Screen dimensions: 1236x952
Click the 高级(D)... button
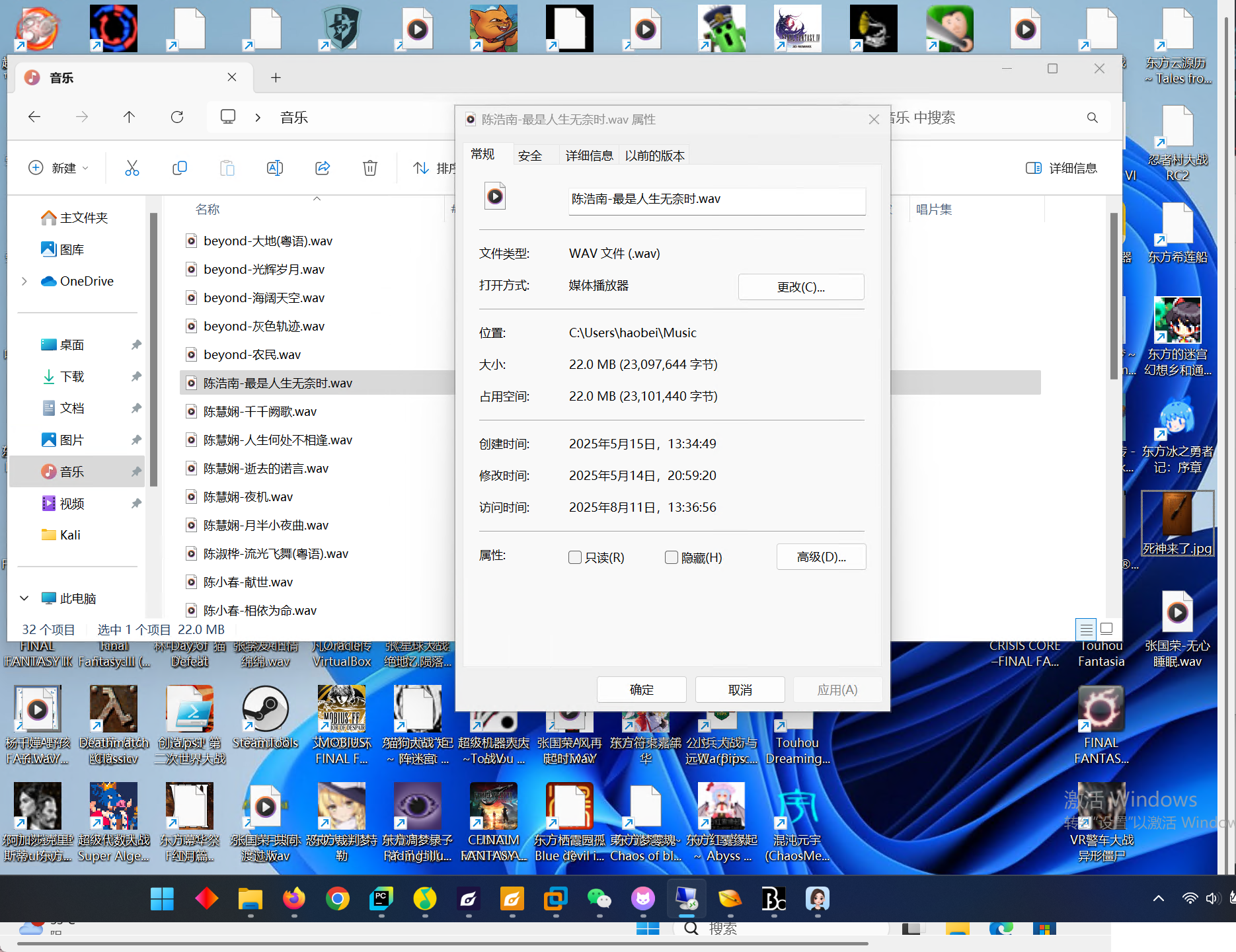pos(821,557)
